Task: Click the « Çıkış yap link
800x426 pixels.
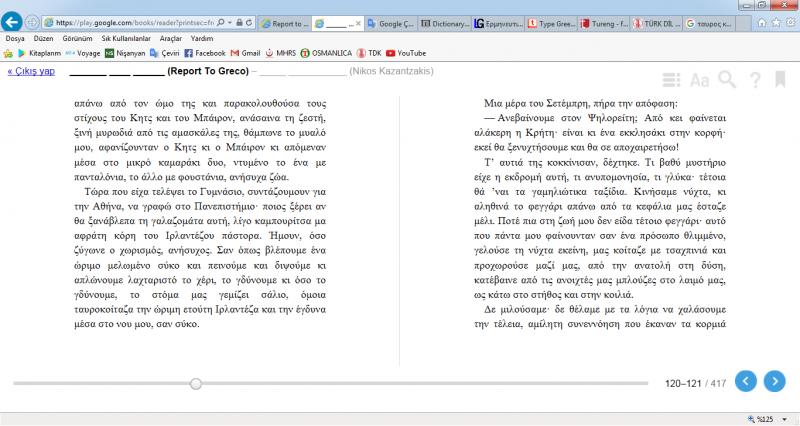Action: pyautogui.click(x=31, y=71)
